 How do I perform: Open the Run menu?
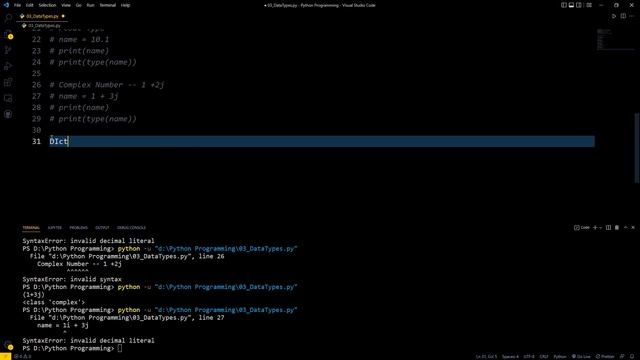90,5
